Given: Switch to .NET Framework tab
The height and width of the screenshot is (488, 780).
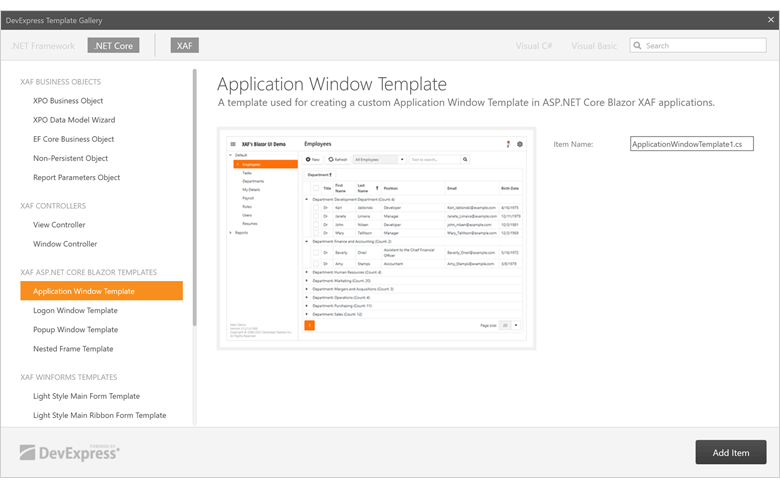Looking at the screenshot, I should 43,46.
